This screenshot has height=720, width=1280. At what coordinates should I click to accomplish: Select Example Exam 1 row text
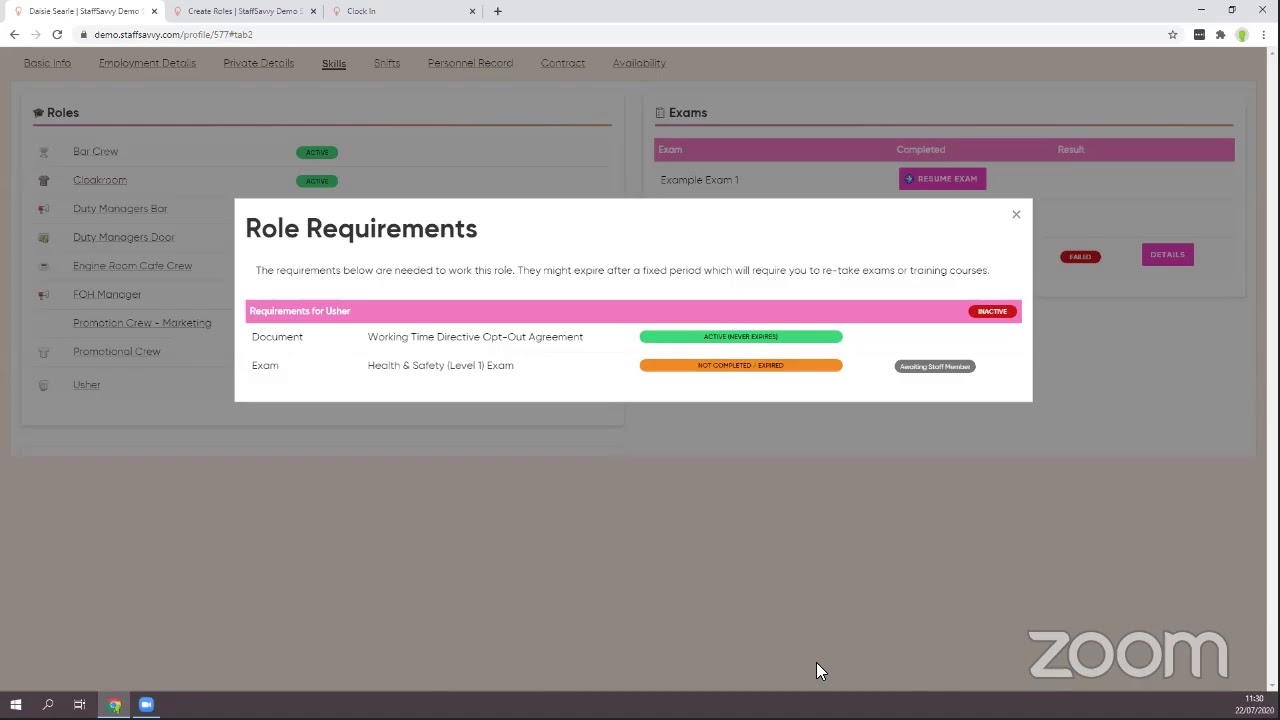click(699, 180)
